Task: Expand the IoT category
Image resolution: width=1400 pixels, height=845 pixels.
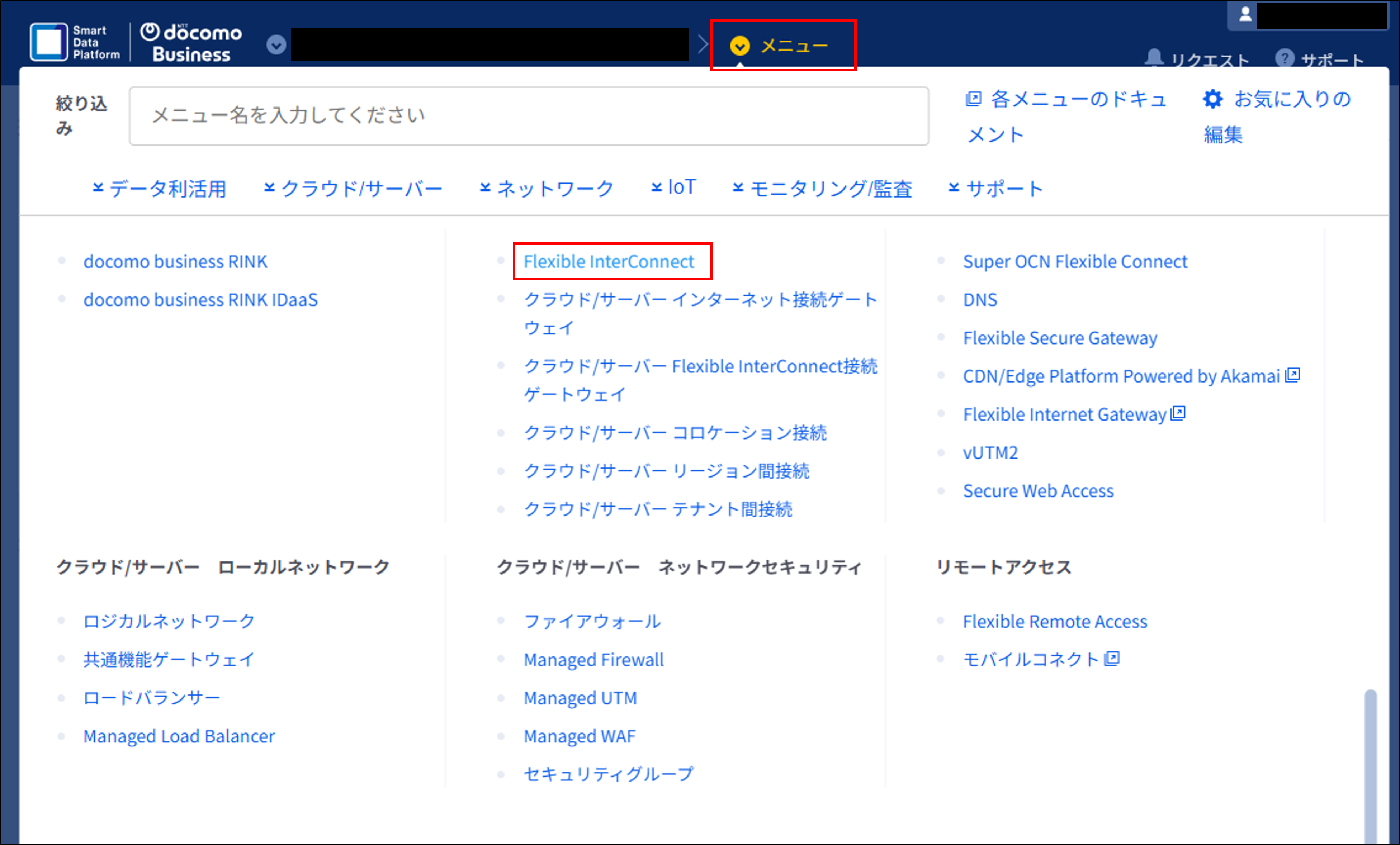Action: point(673,187)
